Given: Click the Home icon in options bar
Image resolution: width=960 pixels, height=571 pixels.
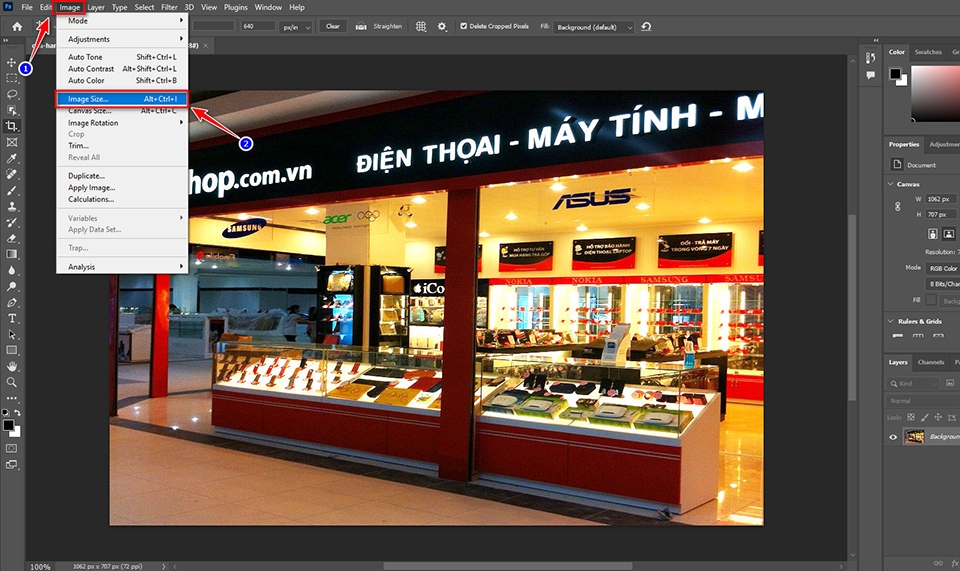Looking at the screenshot, I should pyautogui.click(x=17, y=26).
